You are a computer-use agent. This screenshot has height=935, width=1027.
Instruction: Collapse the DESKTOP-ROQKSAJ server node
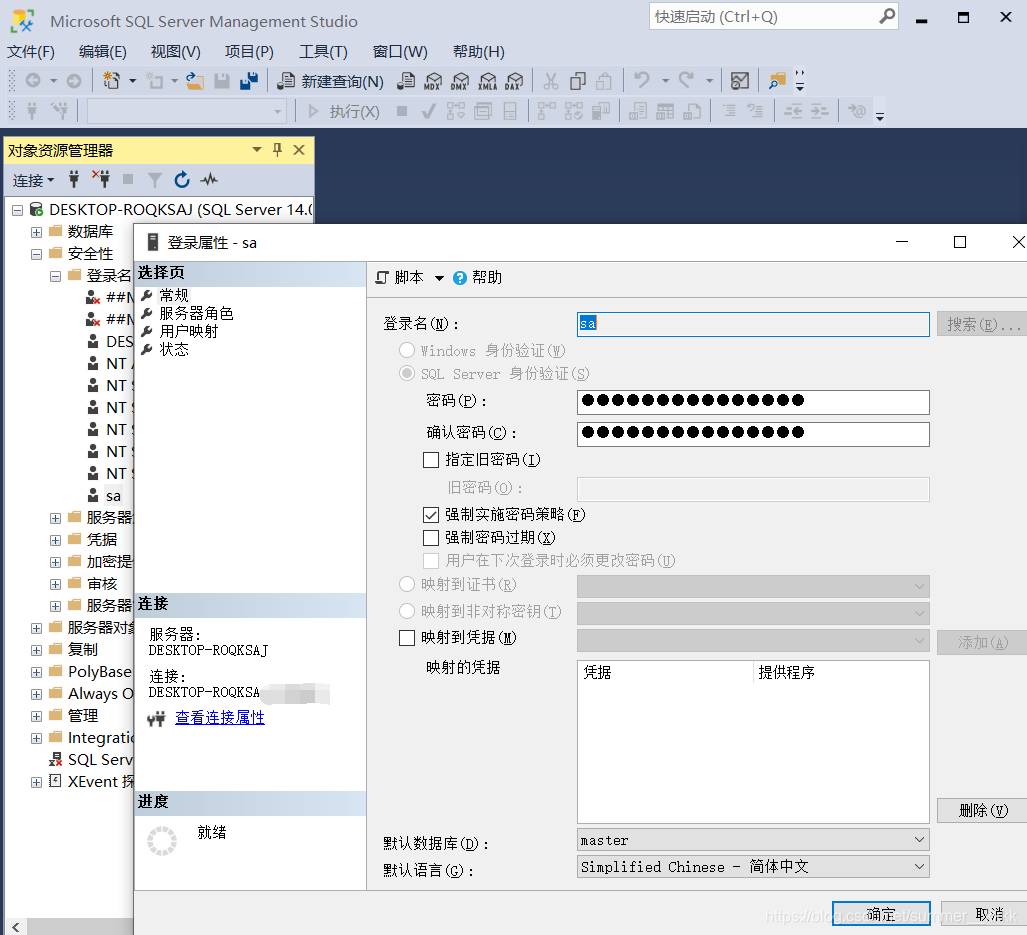click(18, 210)
